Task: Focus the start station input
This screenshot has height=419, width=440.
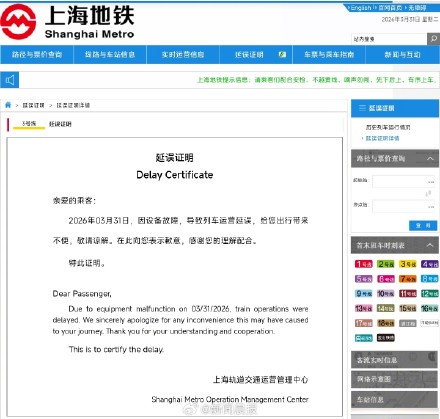Action: (403, 182)
